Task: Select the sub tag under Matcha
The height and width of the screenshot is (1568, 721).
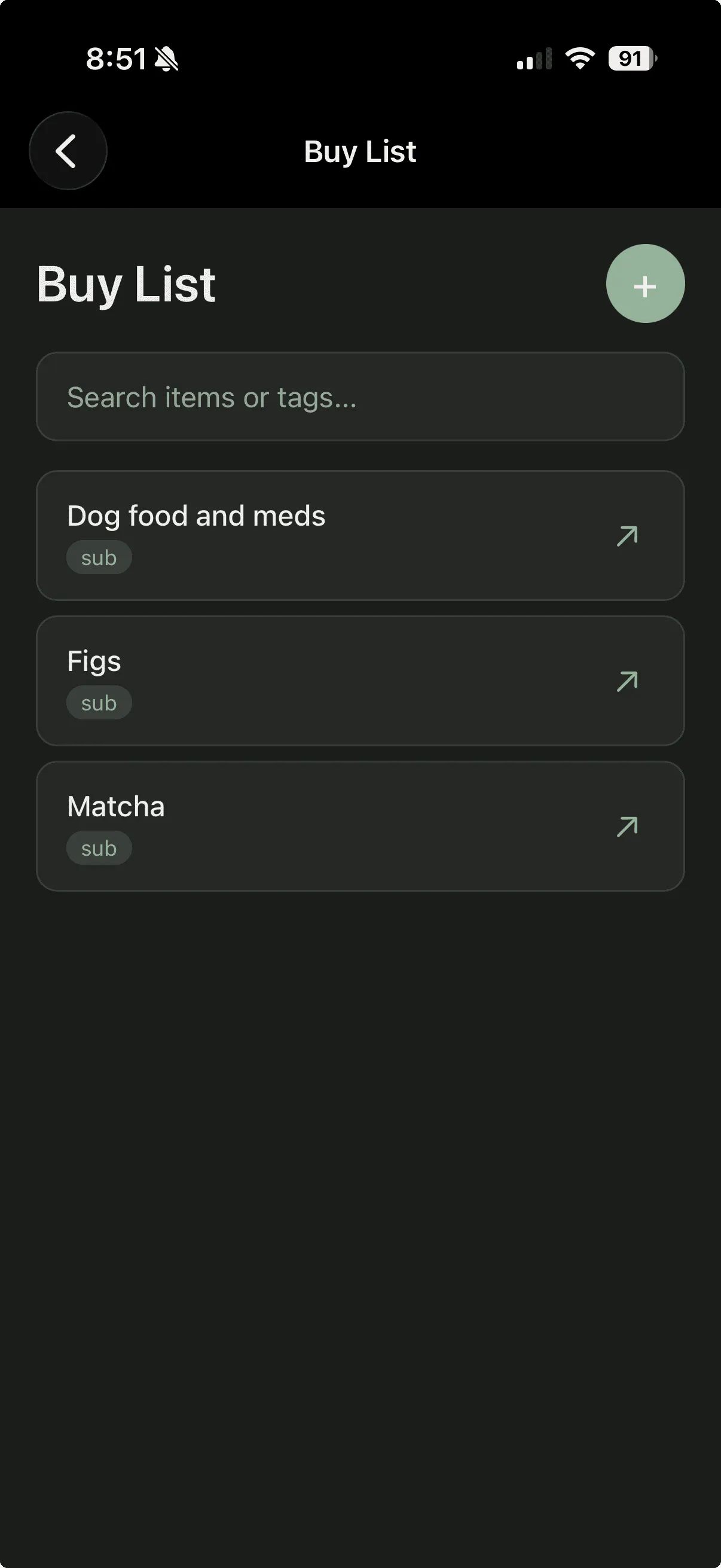Action: coord(99,849)
